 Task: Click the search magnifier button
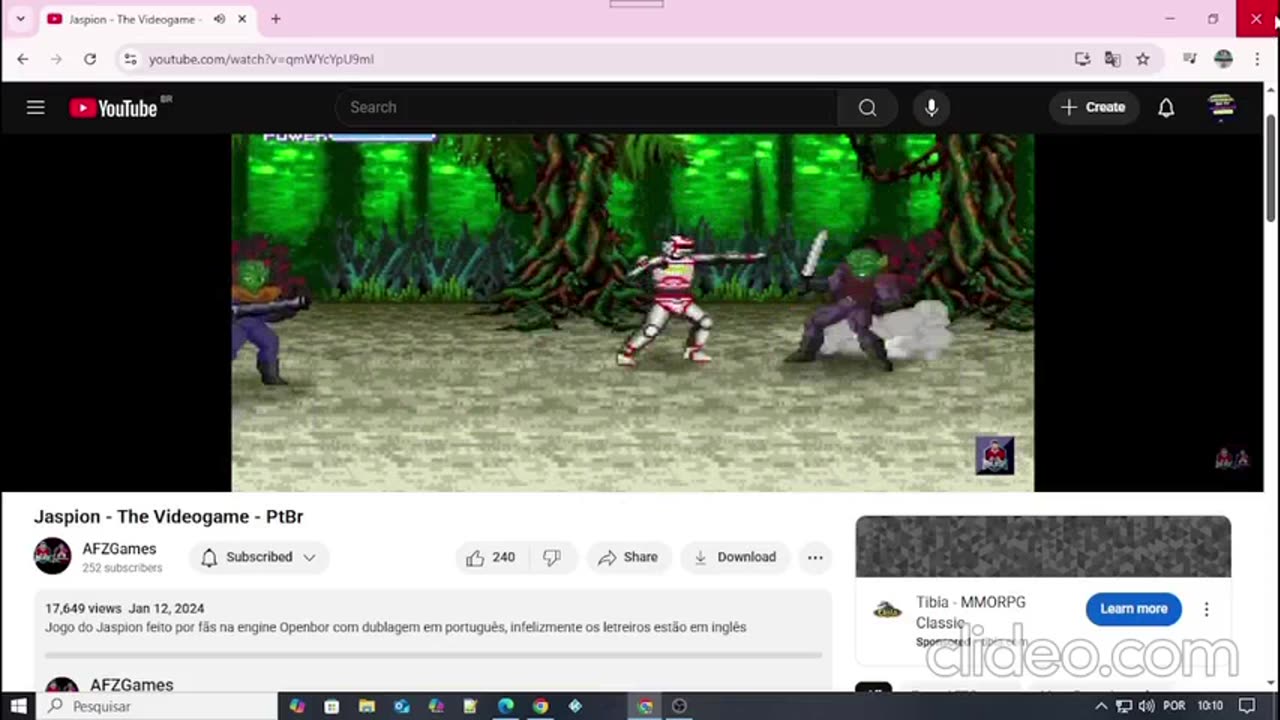(867, 107)
